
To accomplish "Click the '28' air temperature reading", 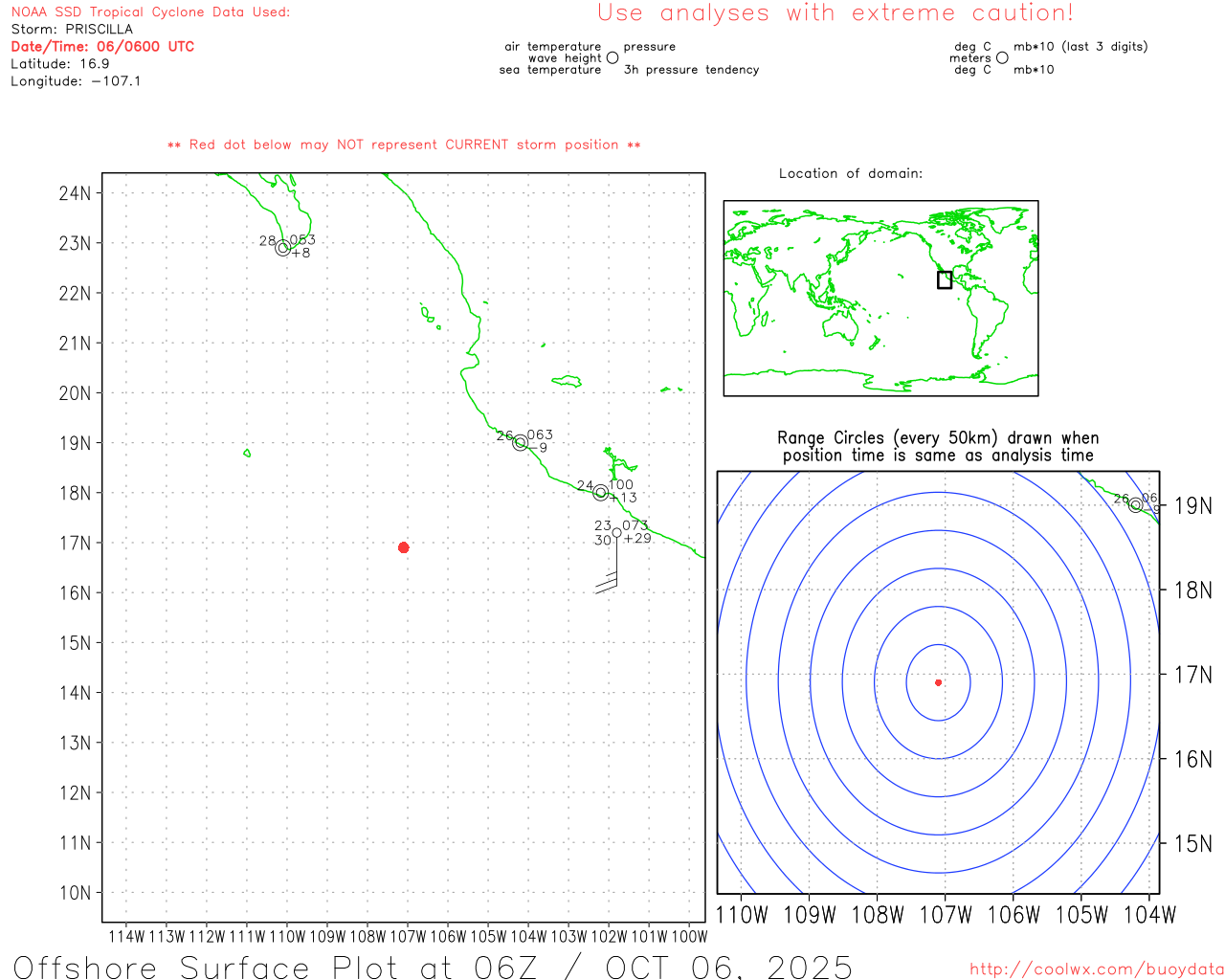I will [268, 241].
